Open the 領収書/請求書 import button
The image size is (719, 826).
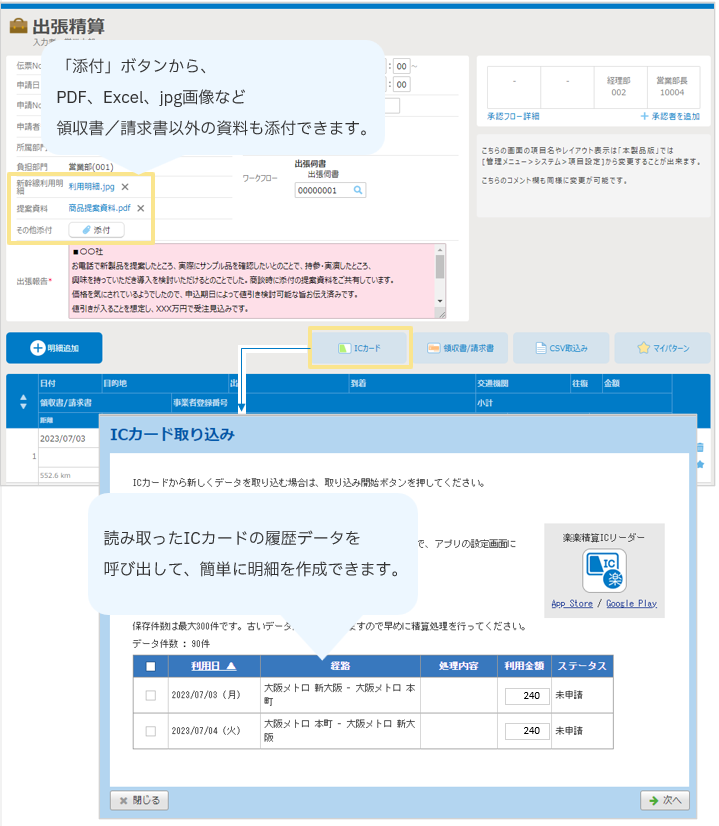coord(460,348)
